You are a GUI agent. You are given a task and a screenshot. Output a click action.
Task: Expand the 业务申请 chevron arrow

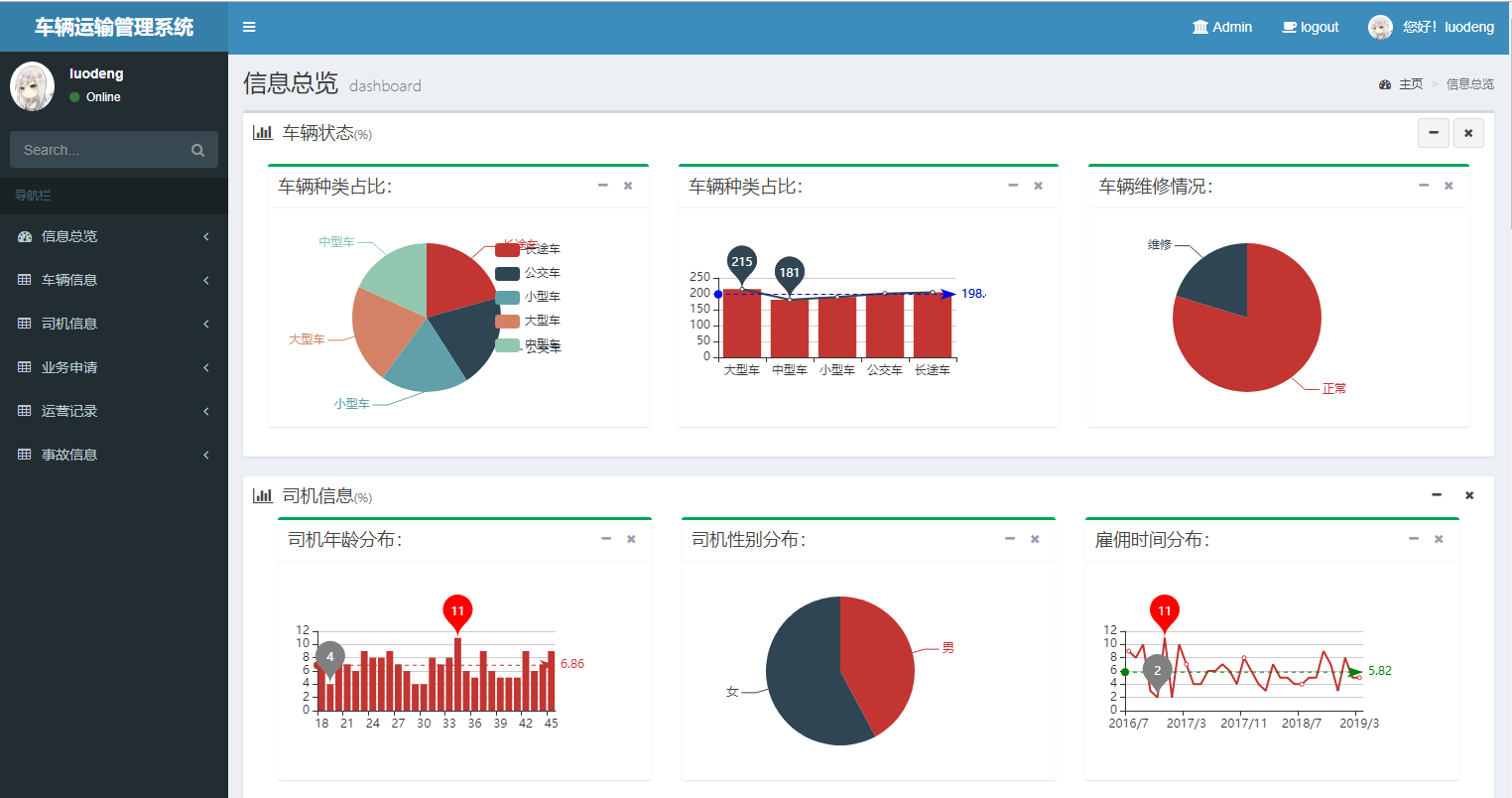coord(206,367)
